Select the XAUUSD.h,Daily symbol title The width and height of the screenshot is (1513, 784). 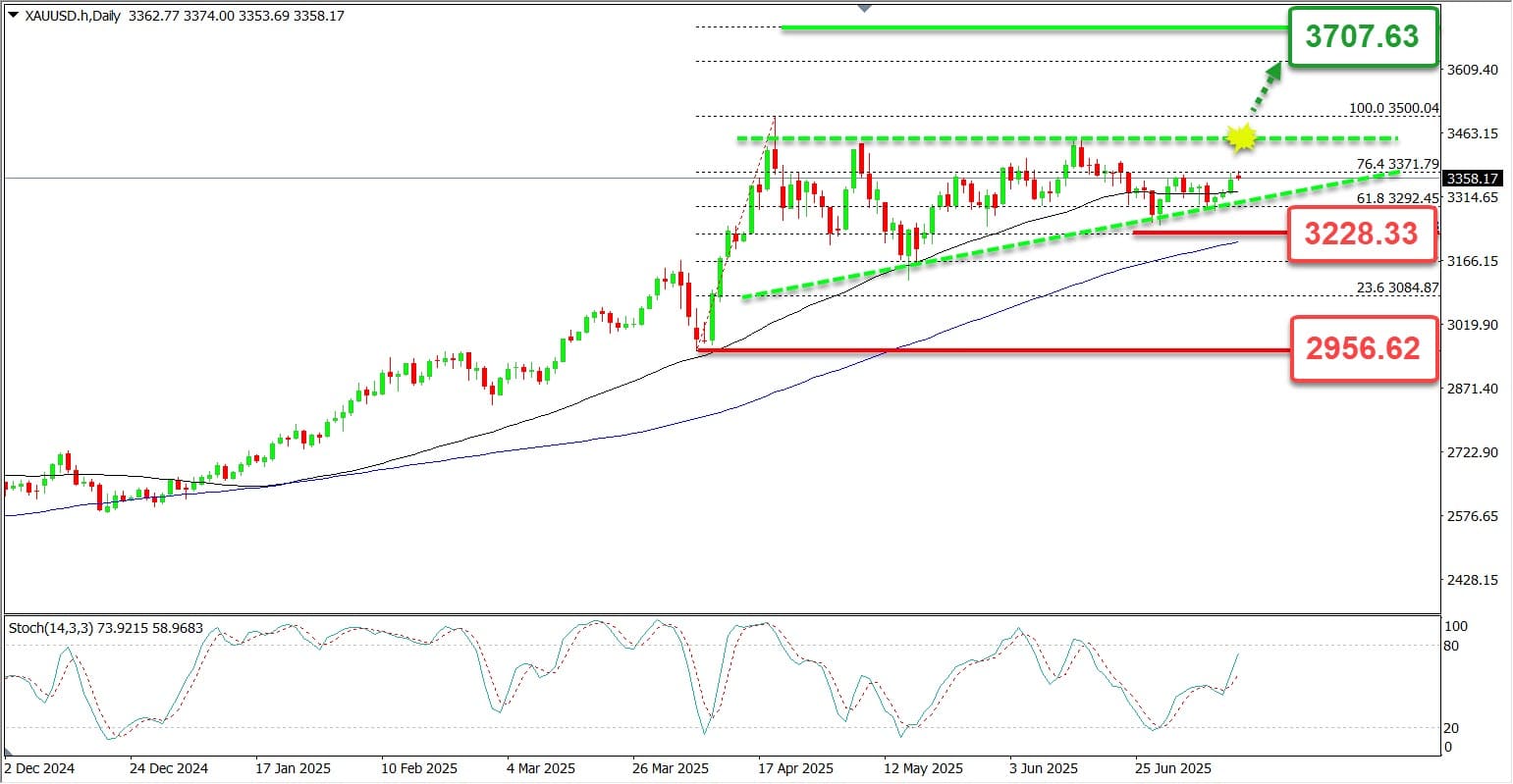pyautogui.click(x=72, y=16)
